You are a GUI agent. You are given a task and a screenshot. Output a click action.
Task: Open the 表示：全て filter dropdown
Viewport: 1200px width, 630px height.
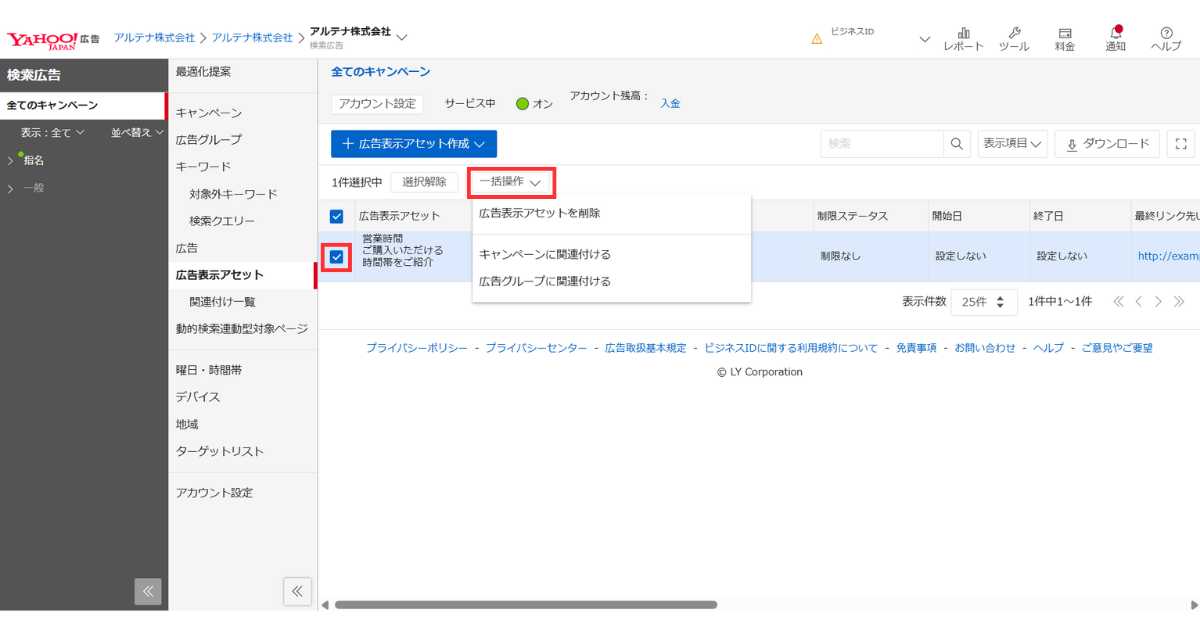pyautogui.click(x=53, y=132)
